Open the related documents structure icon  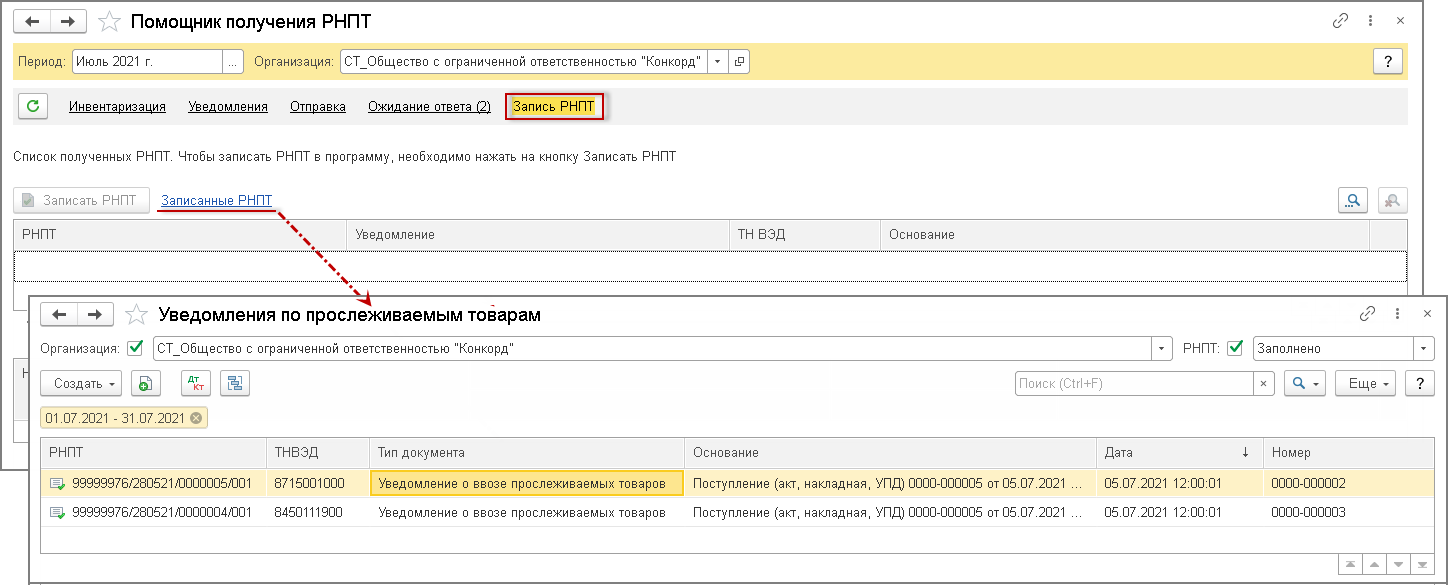point(235,383)
